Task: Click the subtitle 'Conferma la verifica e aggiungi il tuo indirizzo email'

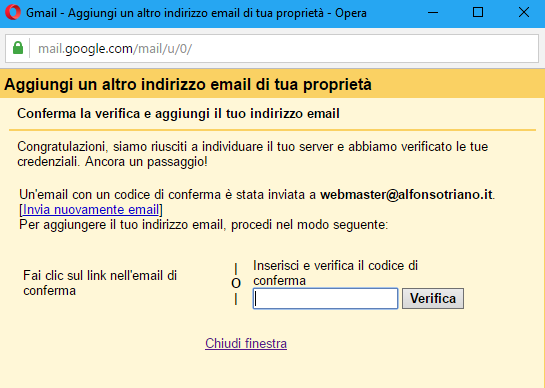Action: (178, 114)
